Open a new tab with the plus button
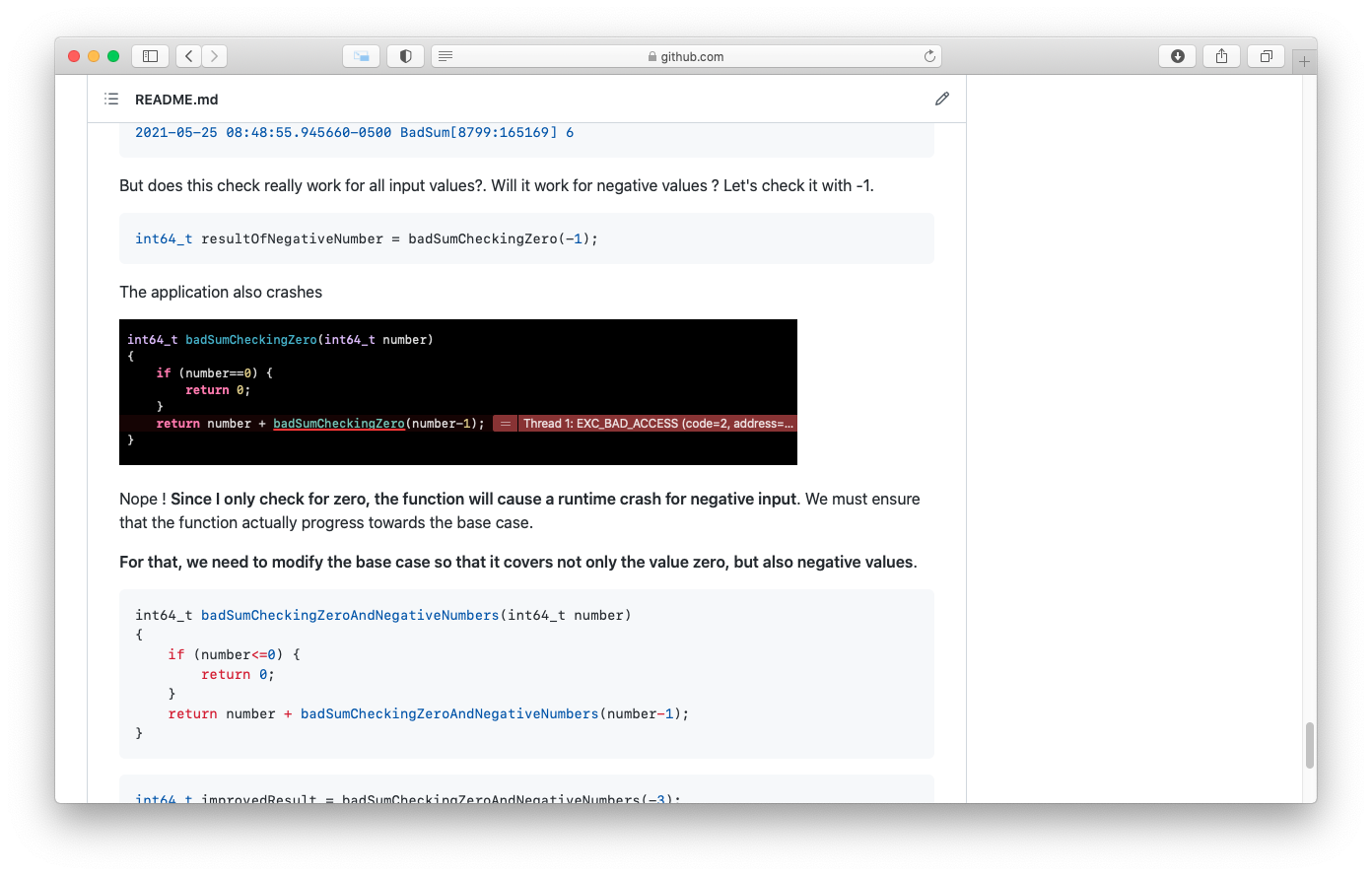Screen dimensions: 1372x876 1304,60
